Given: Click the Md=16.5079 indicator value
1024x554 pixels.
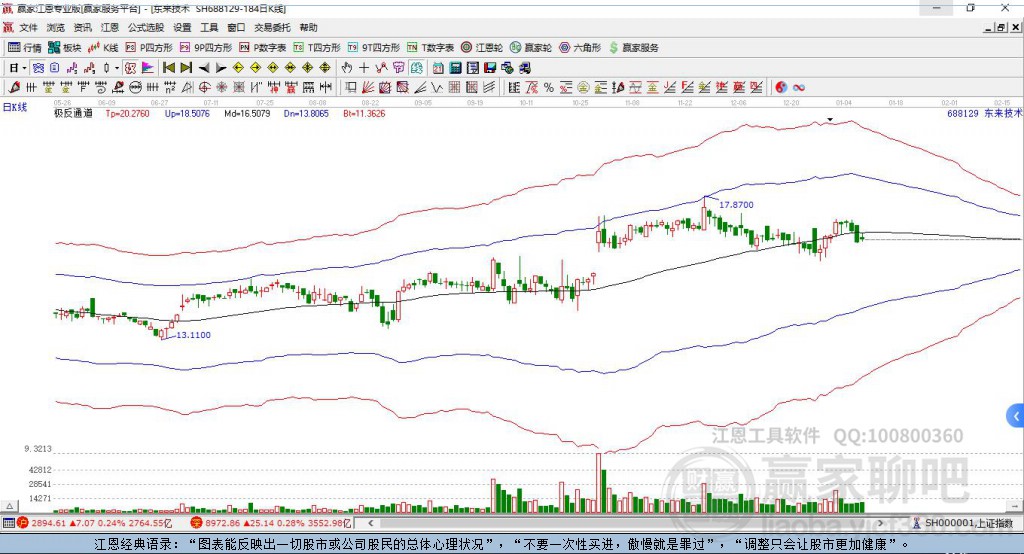Looking at the screenshot, I should (x=247, y=113).
